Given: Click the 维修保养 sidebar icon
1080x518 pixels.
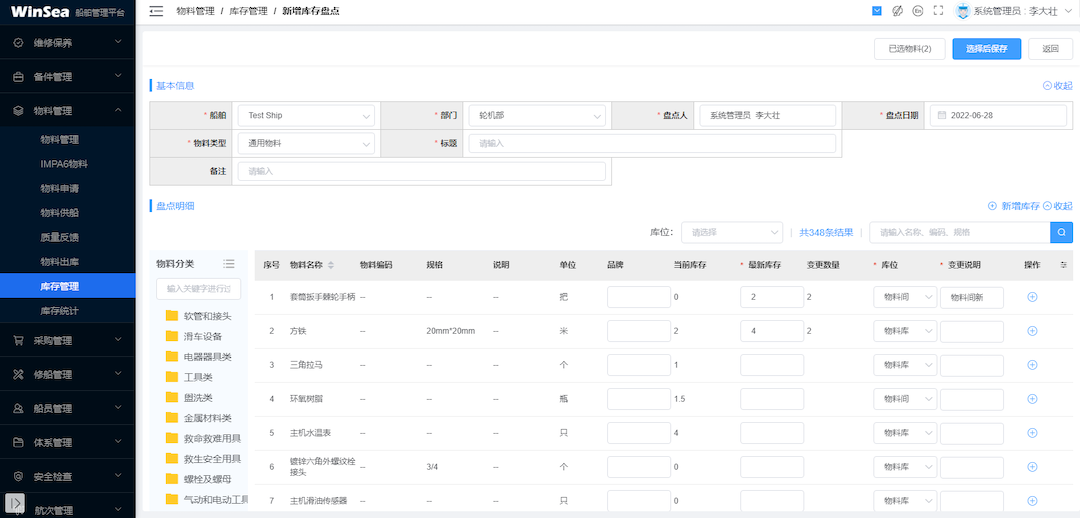Looking at the screenshot, I should point(19,43).
